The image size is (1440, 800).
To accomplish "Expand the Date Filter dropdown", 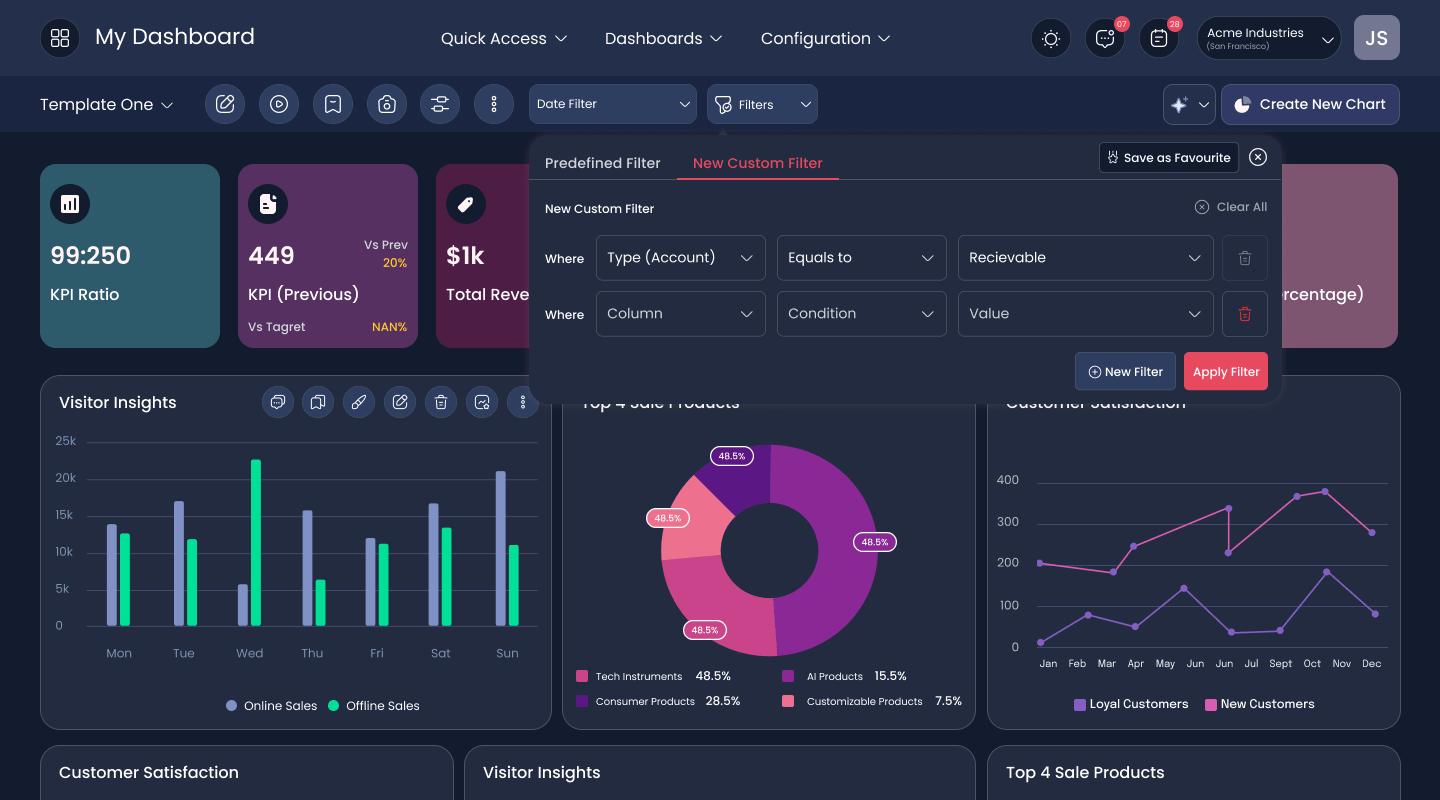I will tap(613, 104).
